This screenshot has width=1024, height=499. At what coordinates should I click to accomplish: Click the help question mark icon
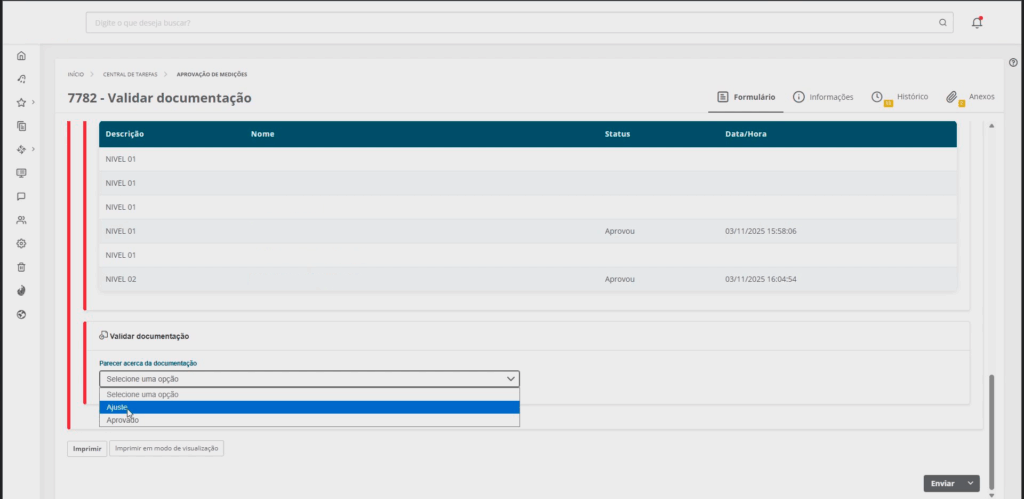[x=1013, y=63]
